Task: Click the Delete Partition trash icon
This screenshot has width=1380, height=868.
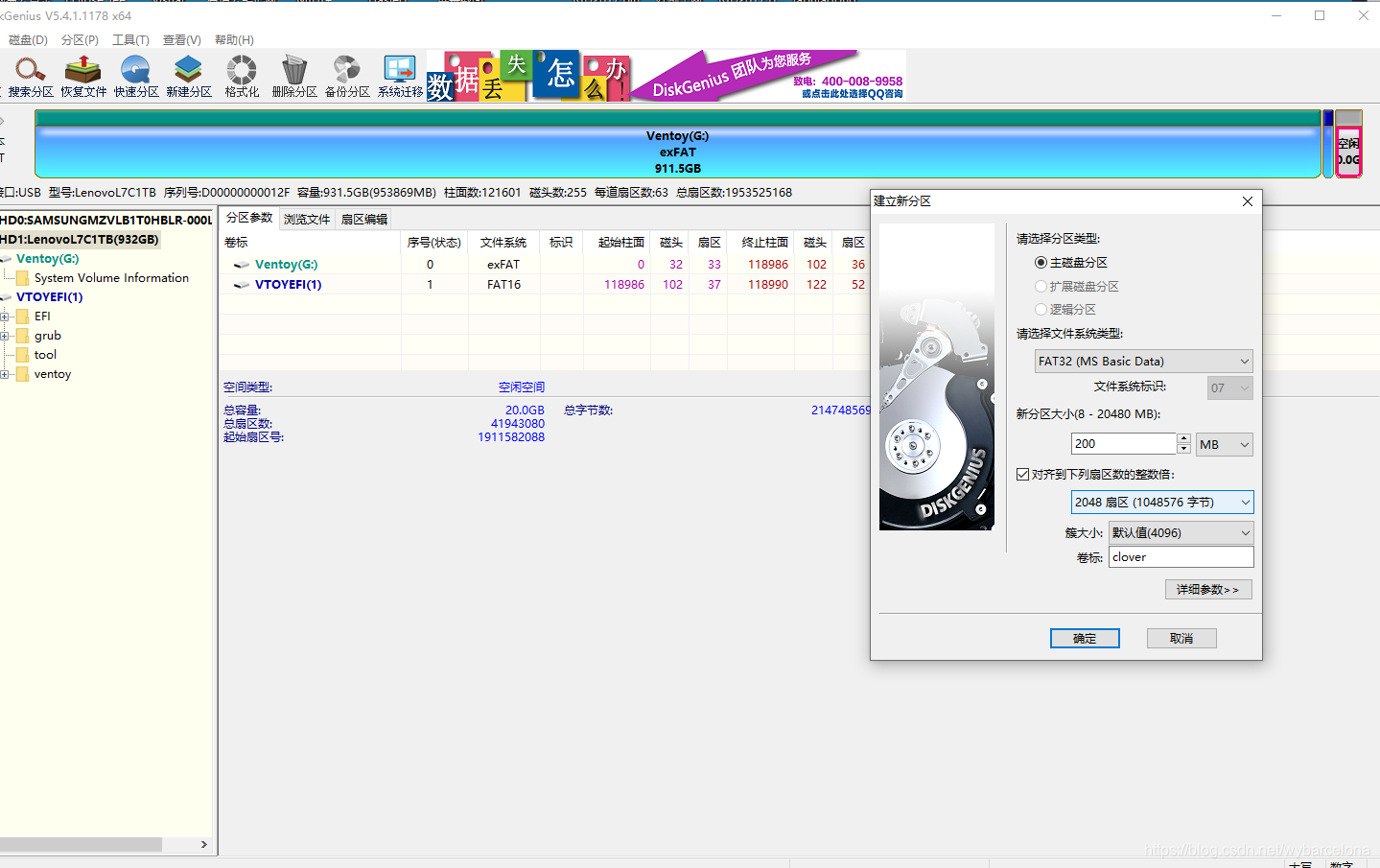Action: [294, 76]
